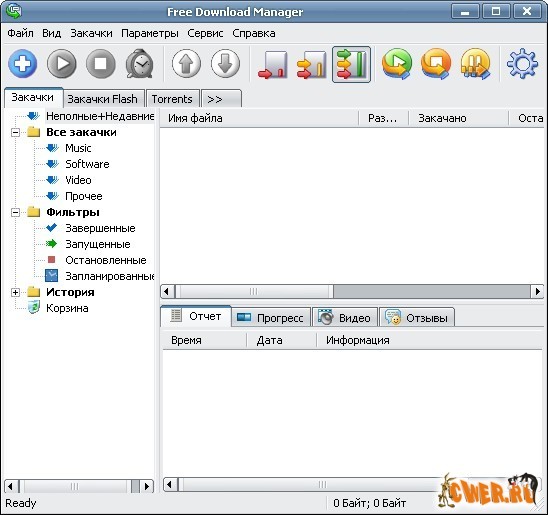
Task: Click the 0 Байт; 0 Байт status text
Action: pos(369,503)
